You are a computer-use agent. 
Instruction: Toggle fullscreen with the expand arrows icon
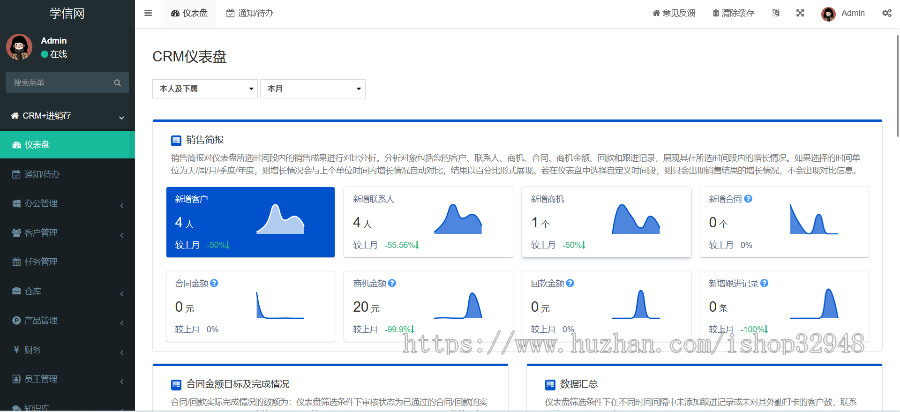(x=800, y=13)
